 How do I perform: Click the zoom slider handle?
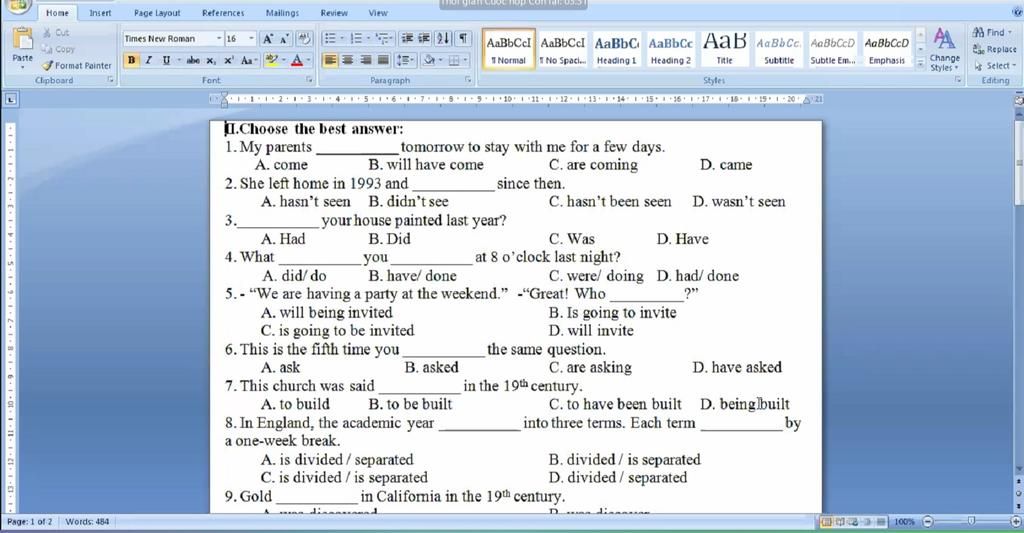tap(971, 521)
